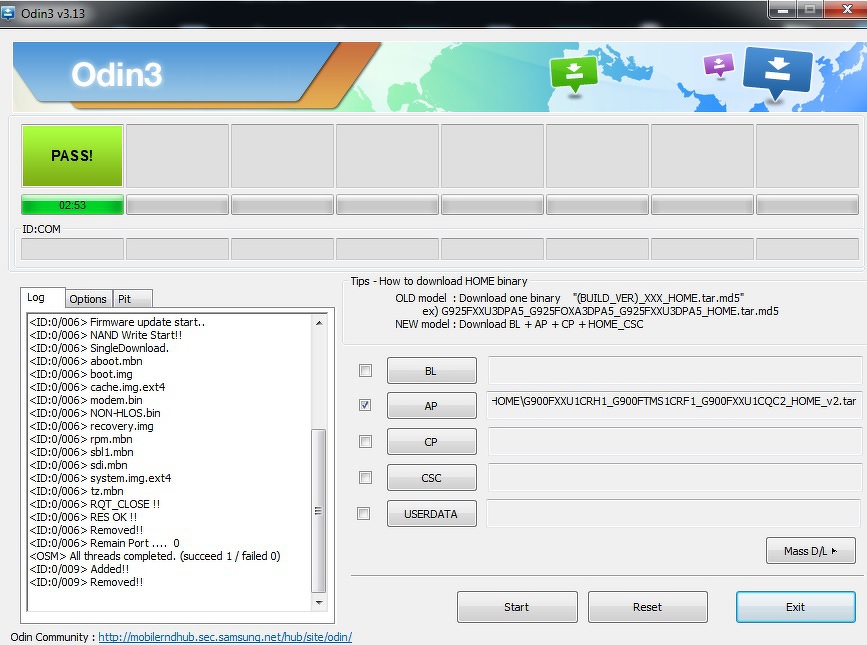Click the log scrollbar down arrow
867x645 pixels.
319,602
